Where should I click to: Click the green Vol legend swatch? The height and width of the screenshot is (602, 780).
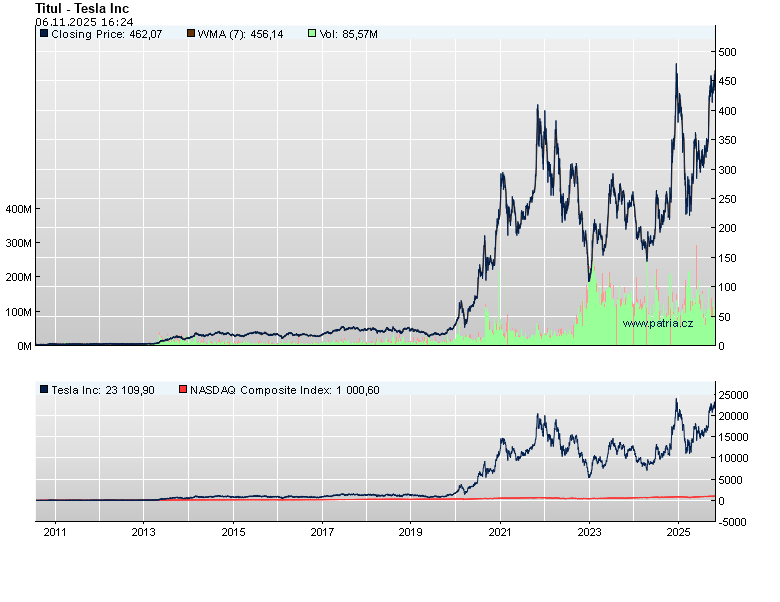point(312,34)
